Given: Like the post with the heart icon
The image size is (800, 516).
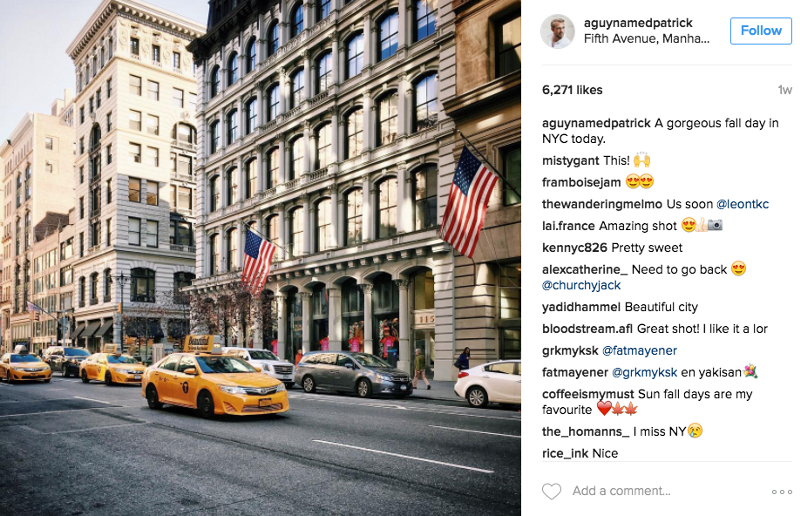Looking at the screenshot, I should (551, 491).
